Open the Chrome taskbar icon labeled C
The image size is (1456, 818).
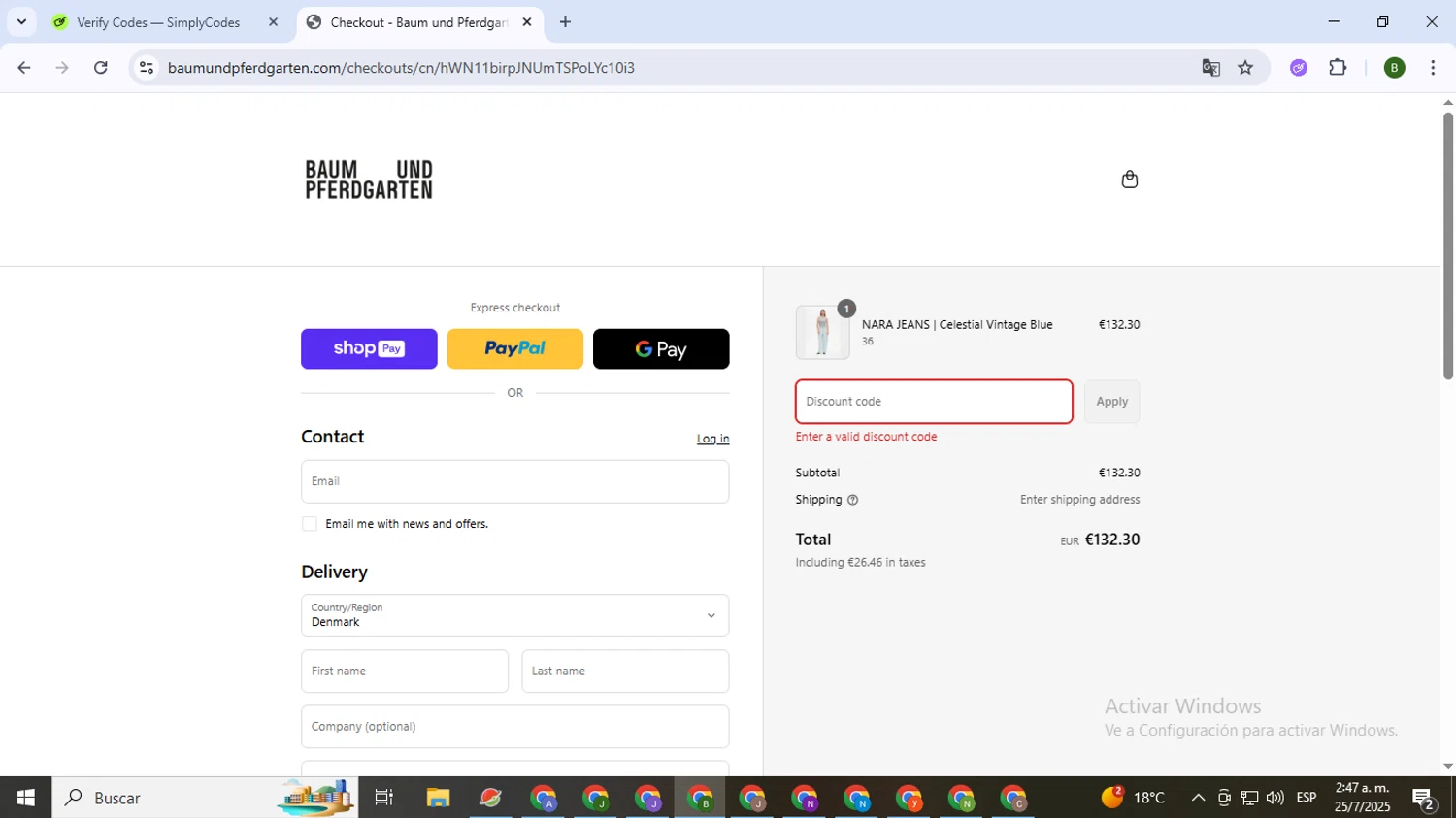click(x=1013, y=798)
